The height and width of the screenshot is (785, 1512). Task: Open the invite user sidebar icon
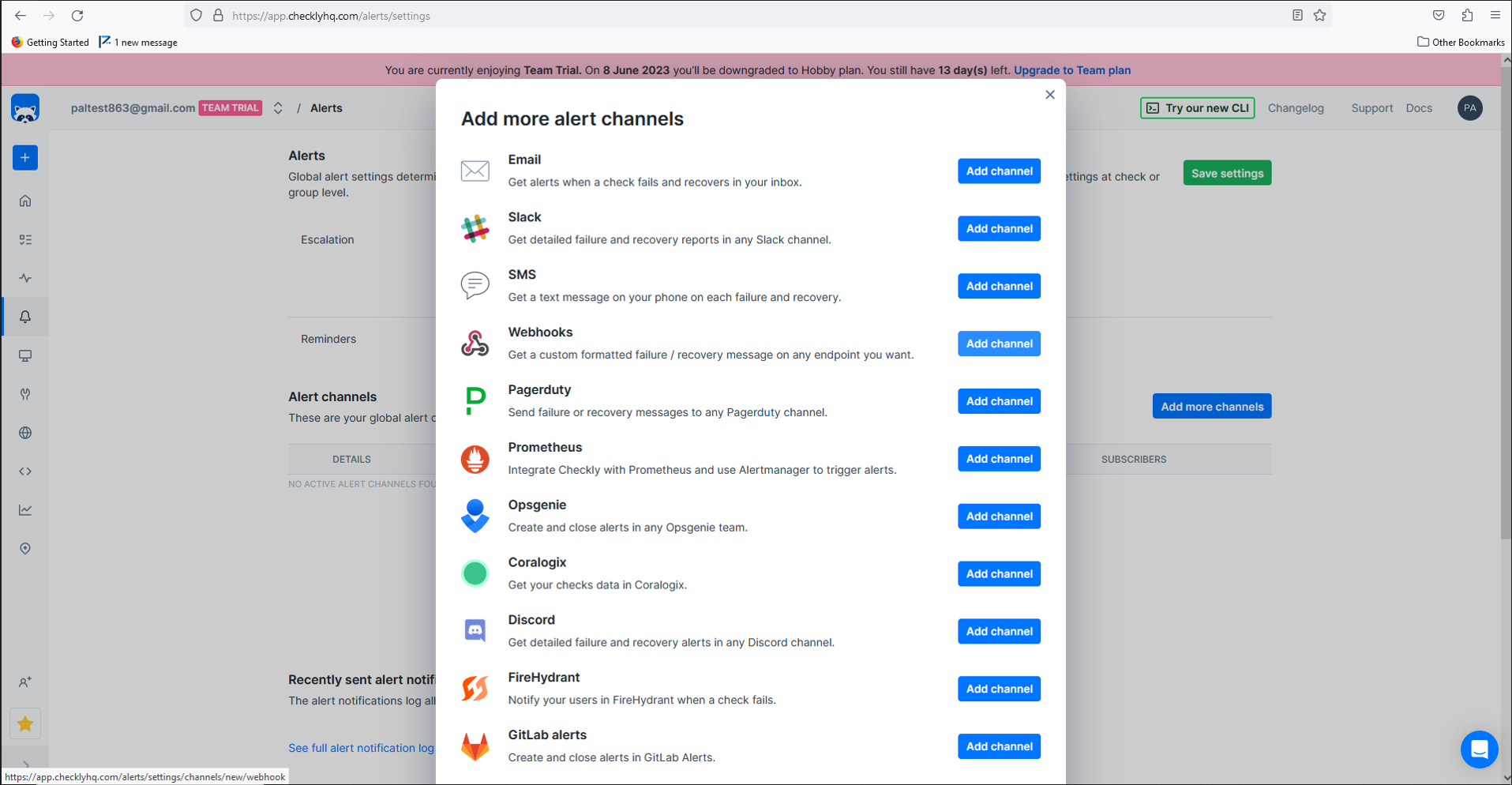coord(25,682)
